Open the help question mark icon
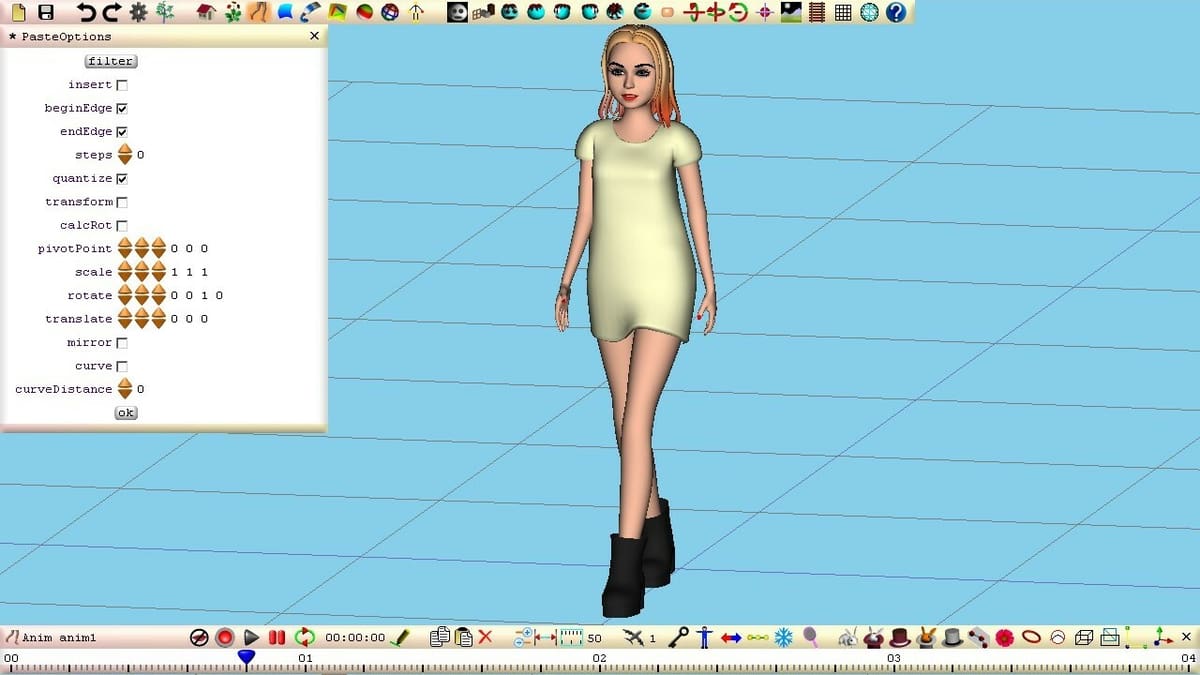Image resolution: width=1200 pixels, height=675 pixels. [896, 13]
